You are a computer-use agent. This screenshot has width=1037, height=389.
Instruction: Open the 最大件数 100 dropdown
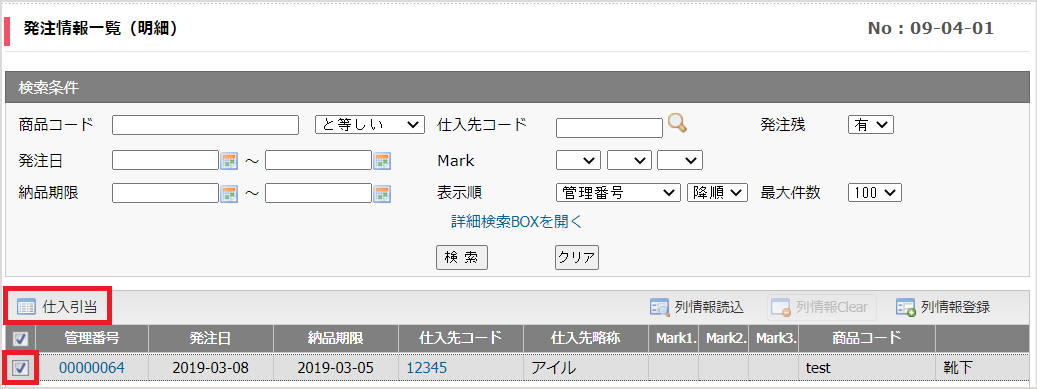(875, 193)
